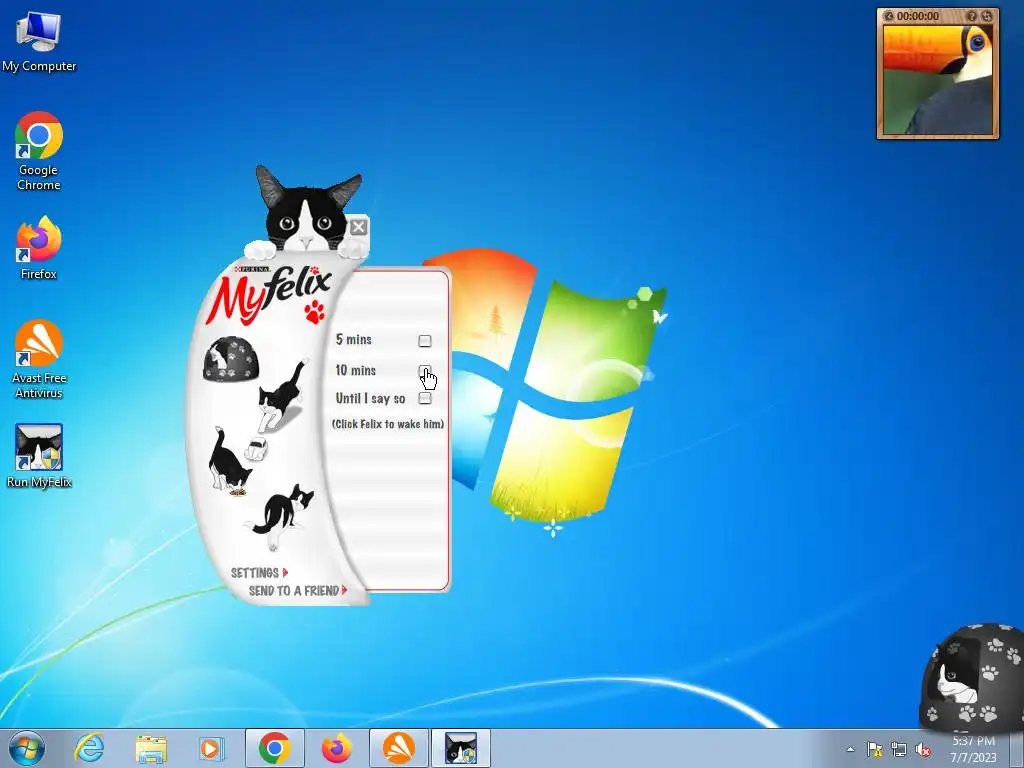The width and height of the screenshot is (1024, 768).
Task: Switch to Chrome in the taskbar
Action: point(274,748)
